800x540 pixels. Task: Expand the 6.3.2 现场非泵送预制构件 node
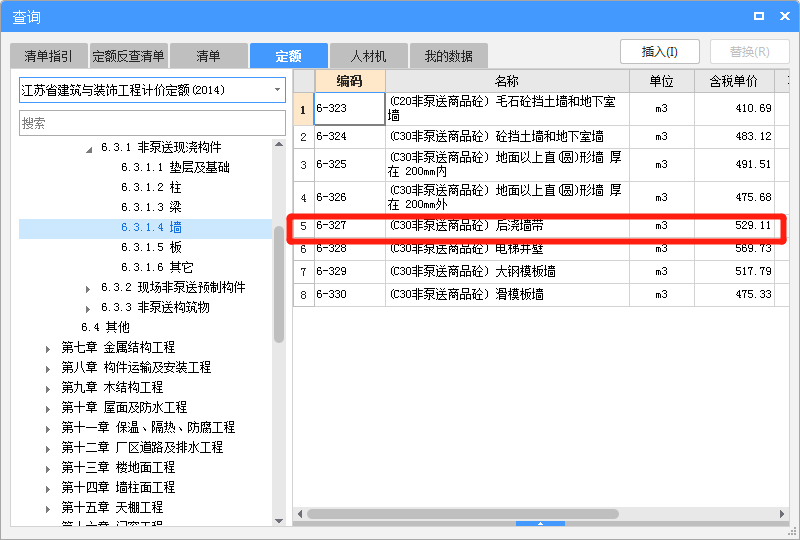[88, 289]
